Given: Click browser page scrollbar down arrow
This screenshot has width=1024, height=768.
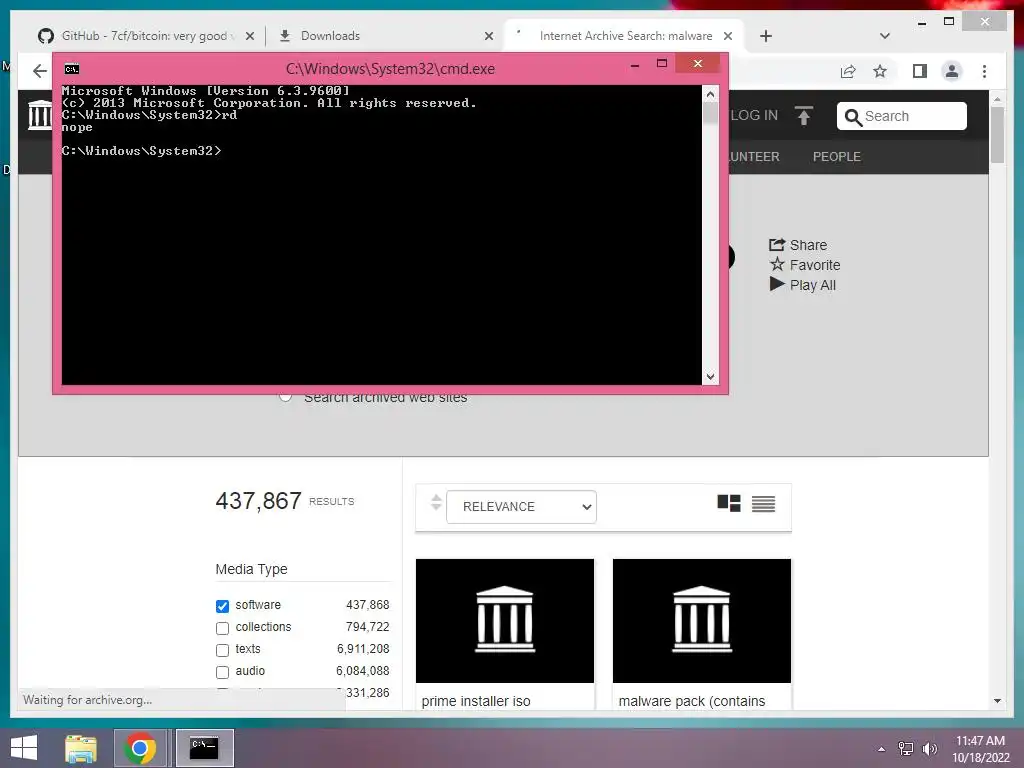Looking at the screenshot, I should 997,701.
